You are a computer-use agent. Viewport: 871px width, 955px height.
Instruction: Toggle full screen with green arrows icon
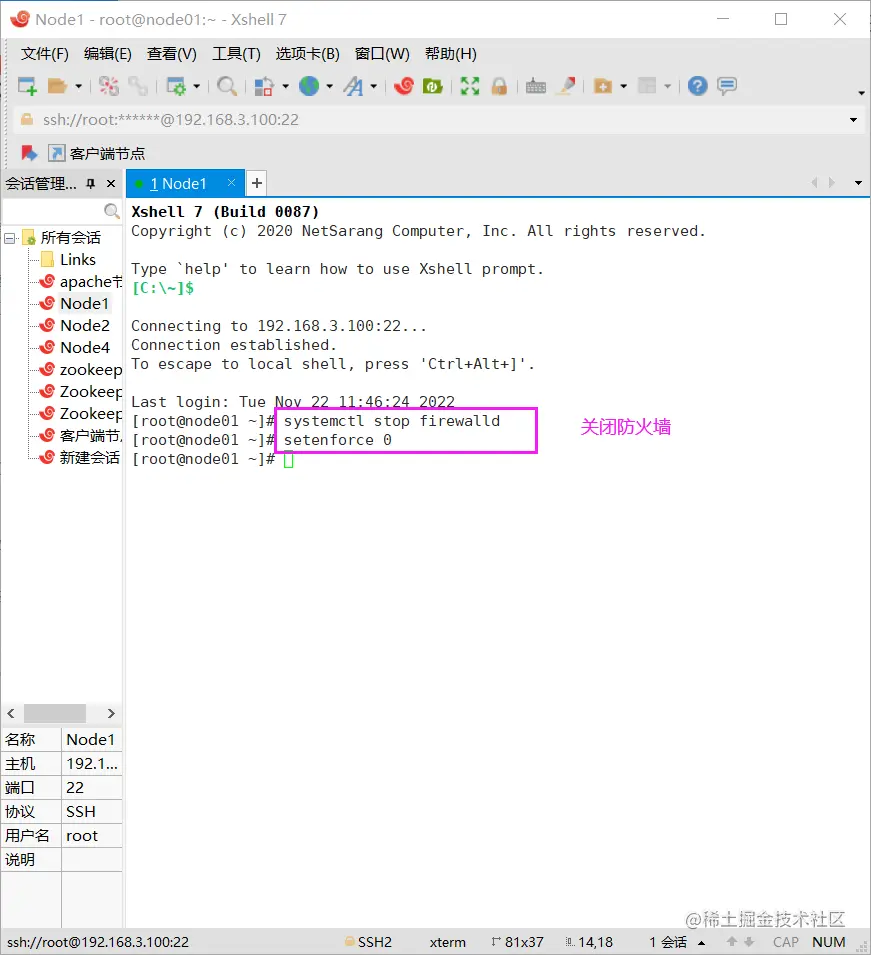(x=470, y=86)
